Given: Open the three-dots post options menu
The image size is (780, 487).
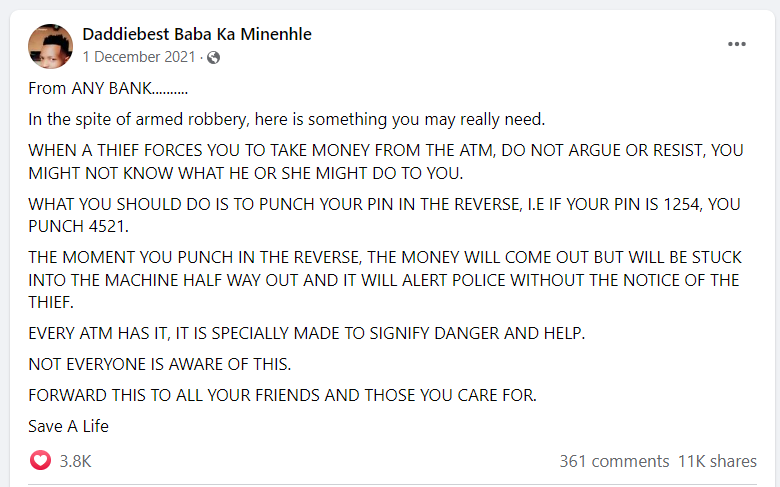Looking at the screenshot, I should (x=736, y=44).
